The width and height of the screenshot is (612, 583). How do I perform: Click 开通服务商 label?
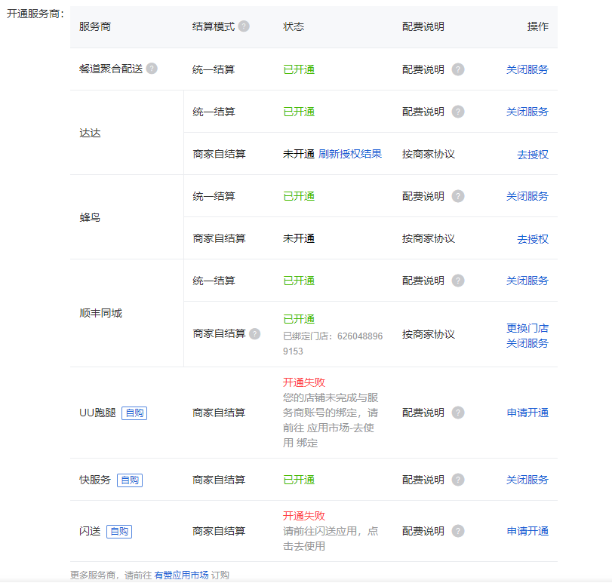click(x=35, y=14)
